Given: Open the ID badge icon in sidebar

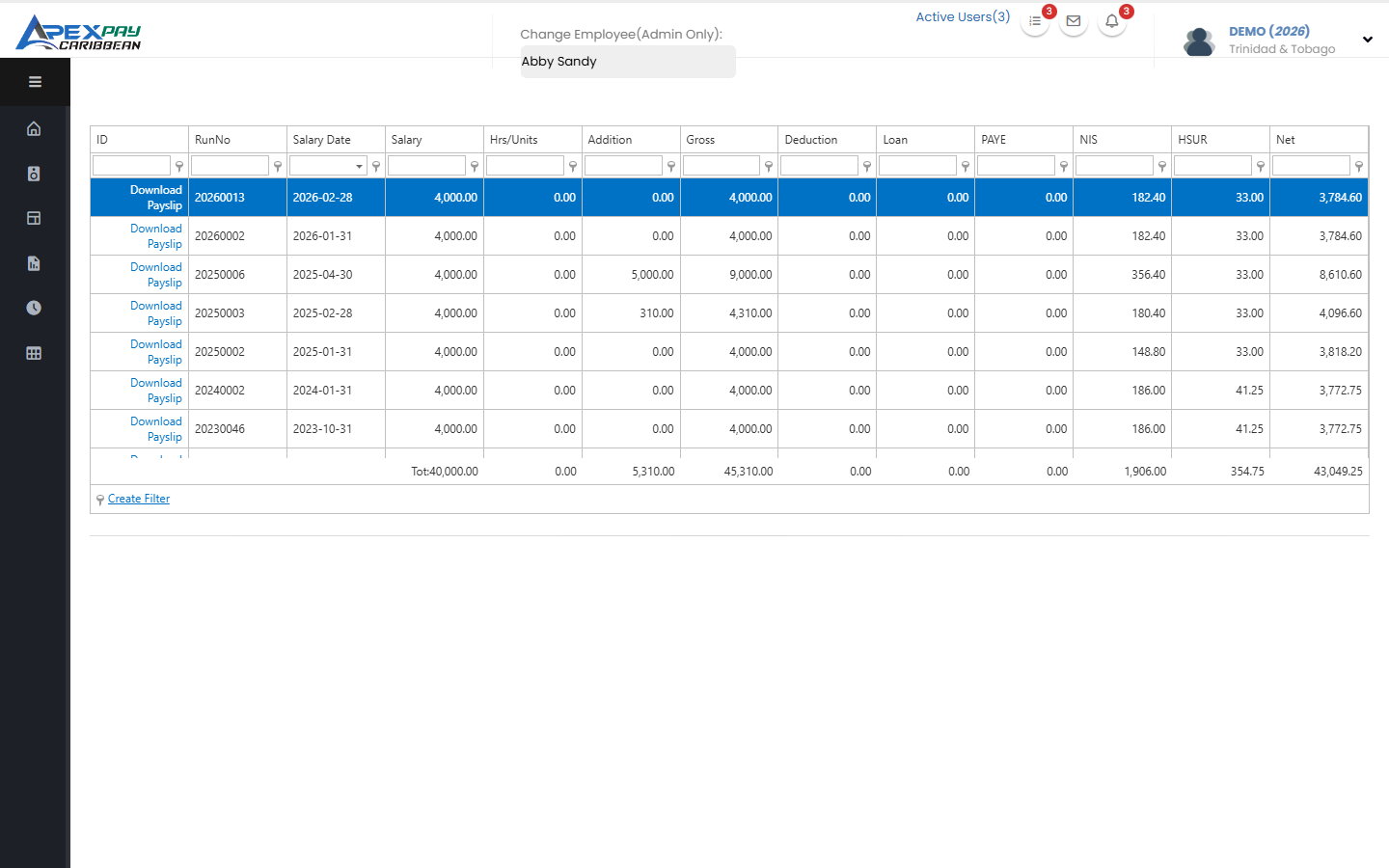Looking at the screenshot, I should point(34,174).
